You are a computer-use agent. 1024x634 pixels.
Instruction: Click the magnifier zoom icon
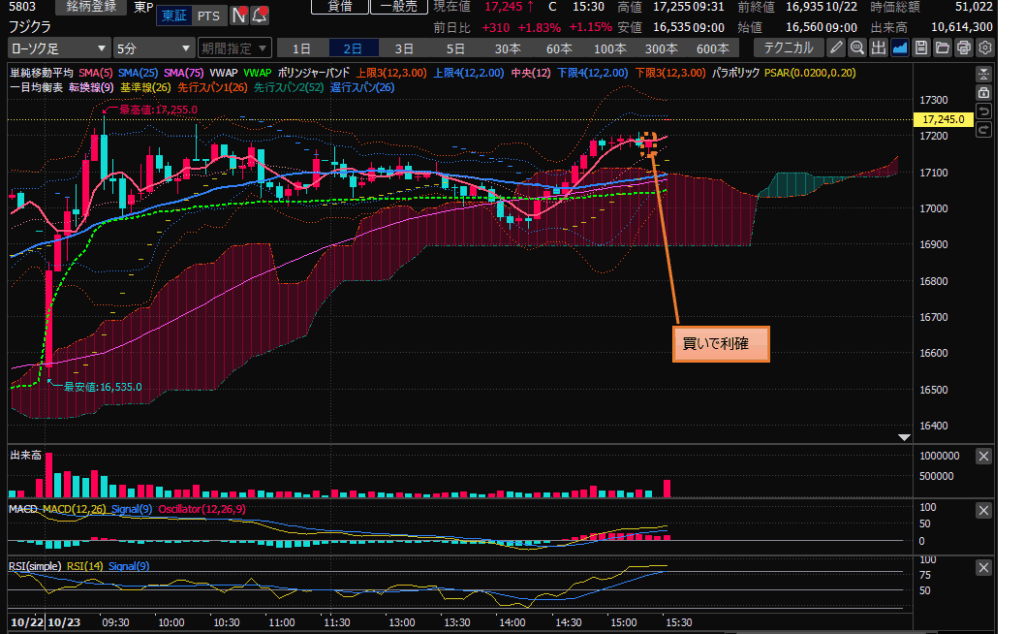click(857, 47)
